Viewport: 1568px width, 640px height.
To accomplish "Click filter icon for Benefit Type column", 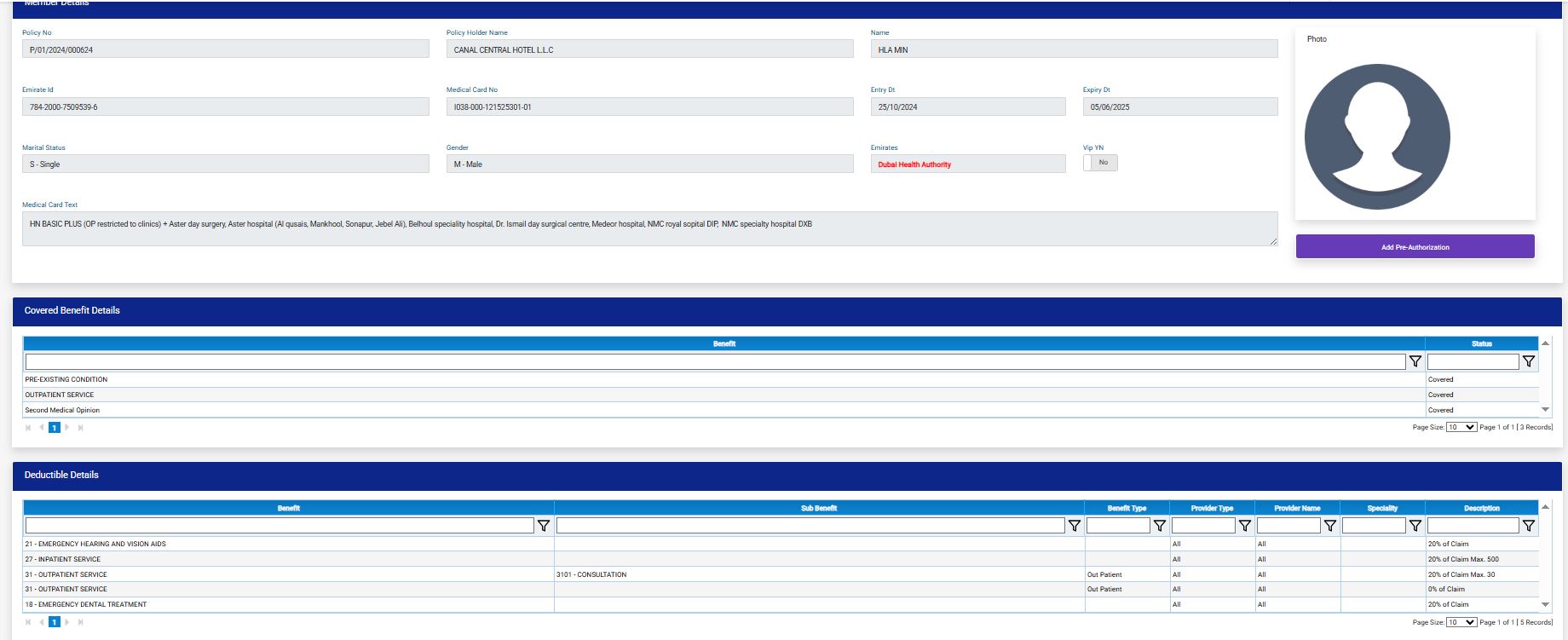I will [x=1159, y=526].
